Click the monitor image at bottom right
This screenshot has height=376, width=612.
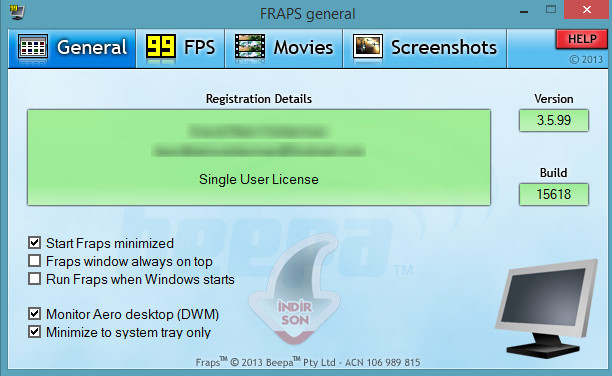click(x=546, y=308)
